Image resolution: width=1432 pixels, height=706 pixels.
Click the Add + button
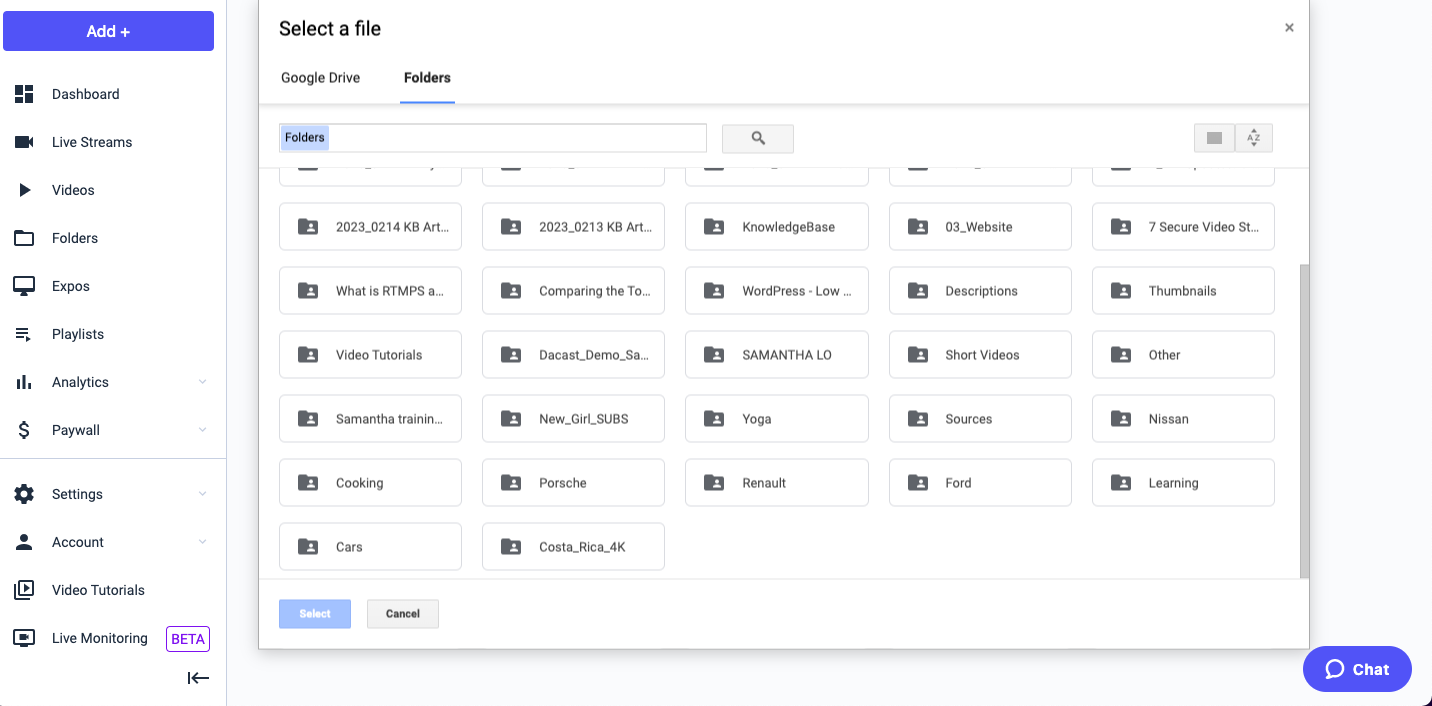(x=108, y=31)
